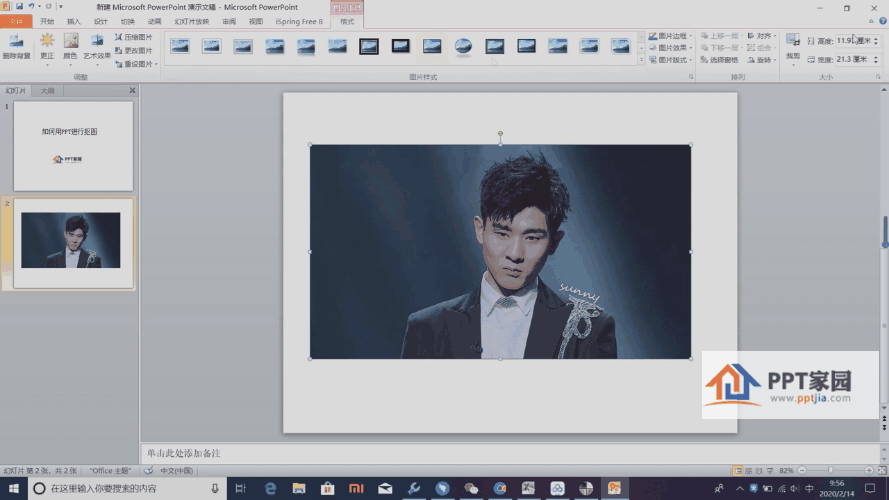
Task: Click the Windows Start button
Action: [14, 488]
